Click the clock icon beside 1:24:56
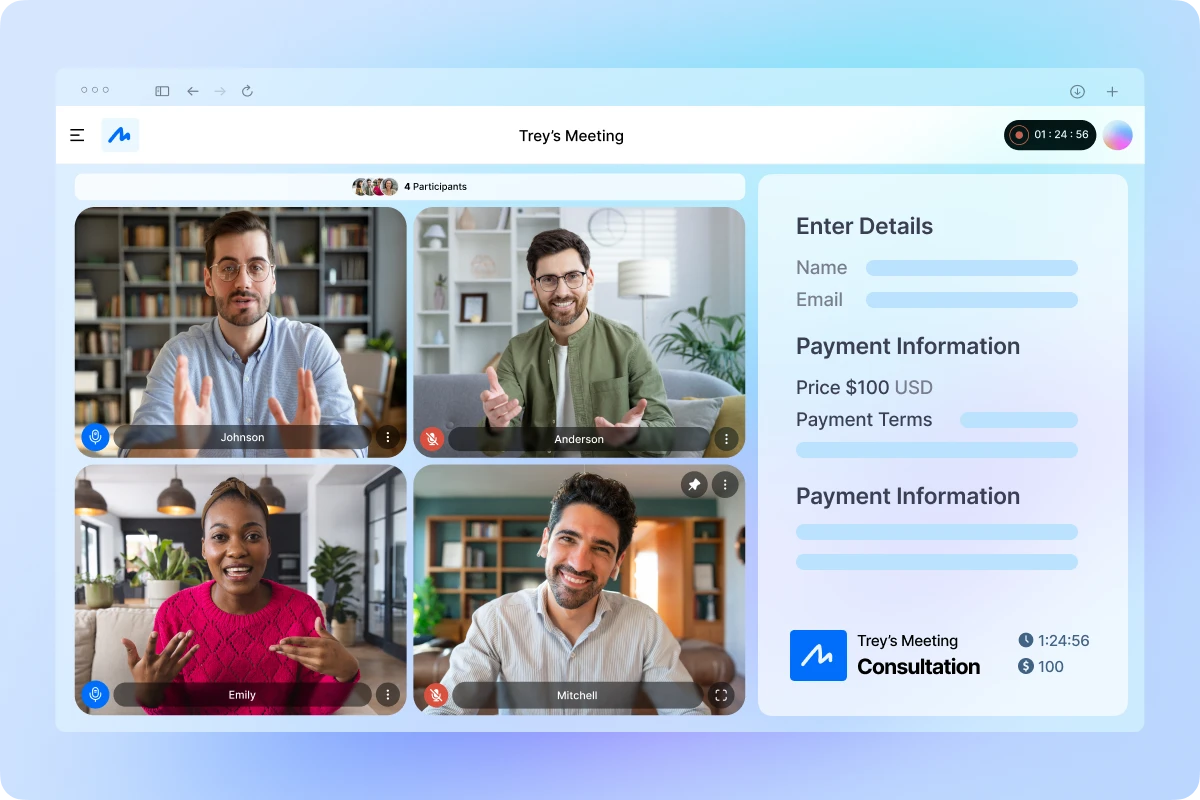Viewport: 1200px width, 800px height. (1027, 640)
